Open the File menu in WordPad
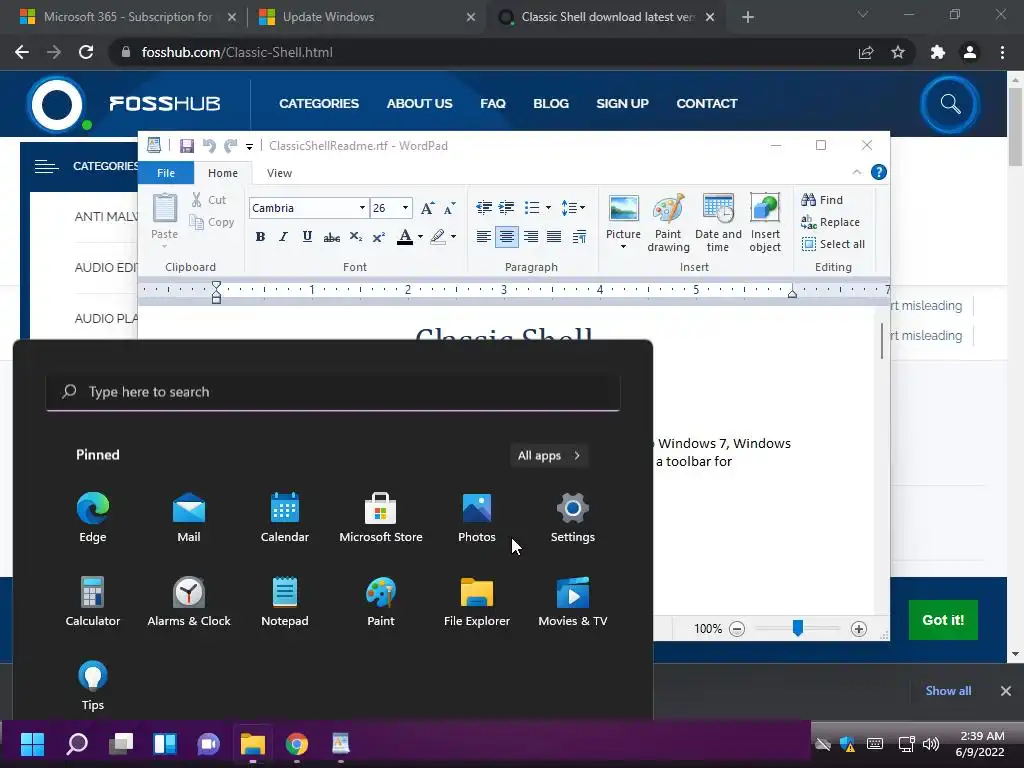Screen dimensions: 1024x768 pyautogui.click(x=166, y=173)
